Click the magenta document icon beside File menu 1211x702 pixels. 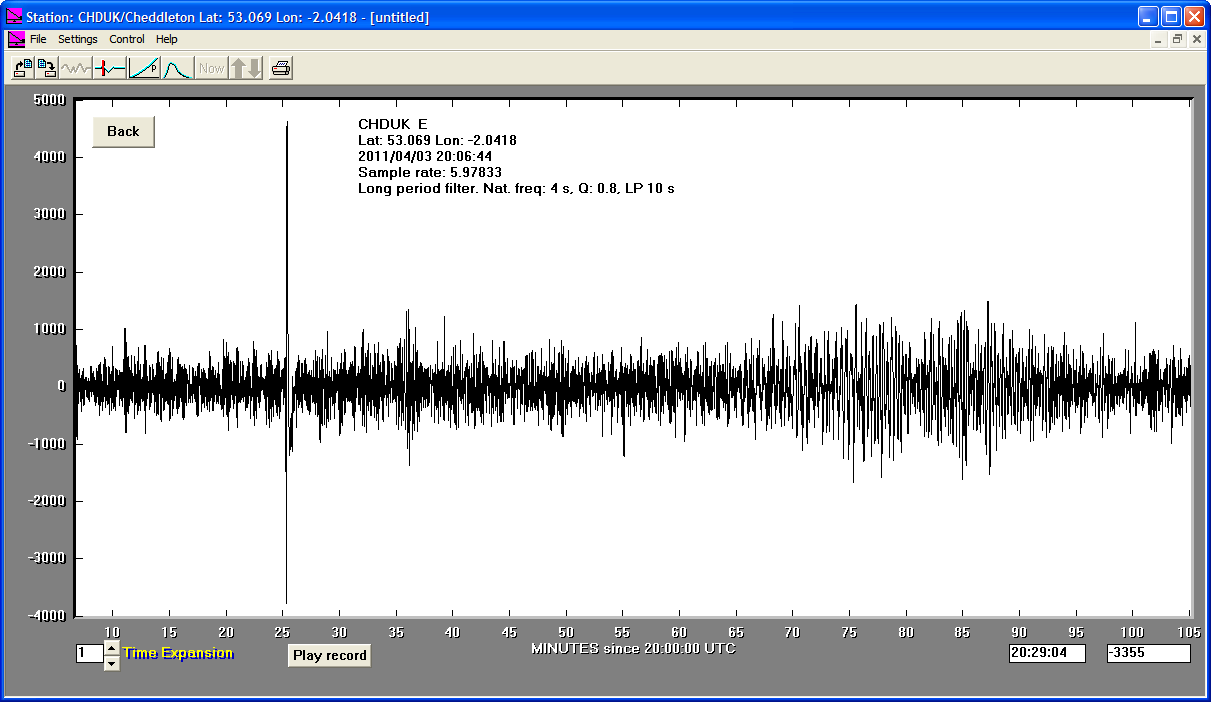(x=16, y=39)
